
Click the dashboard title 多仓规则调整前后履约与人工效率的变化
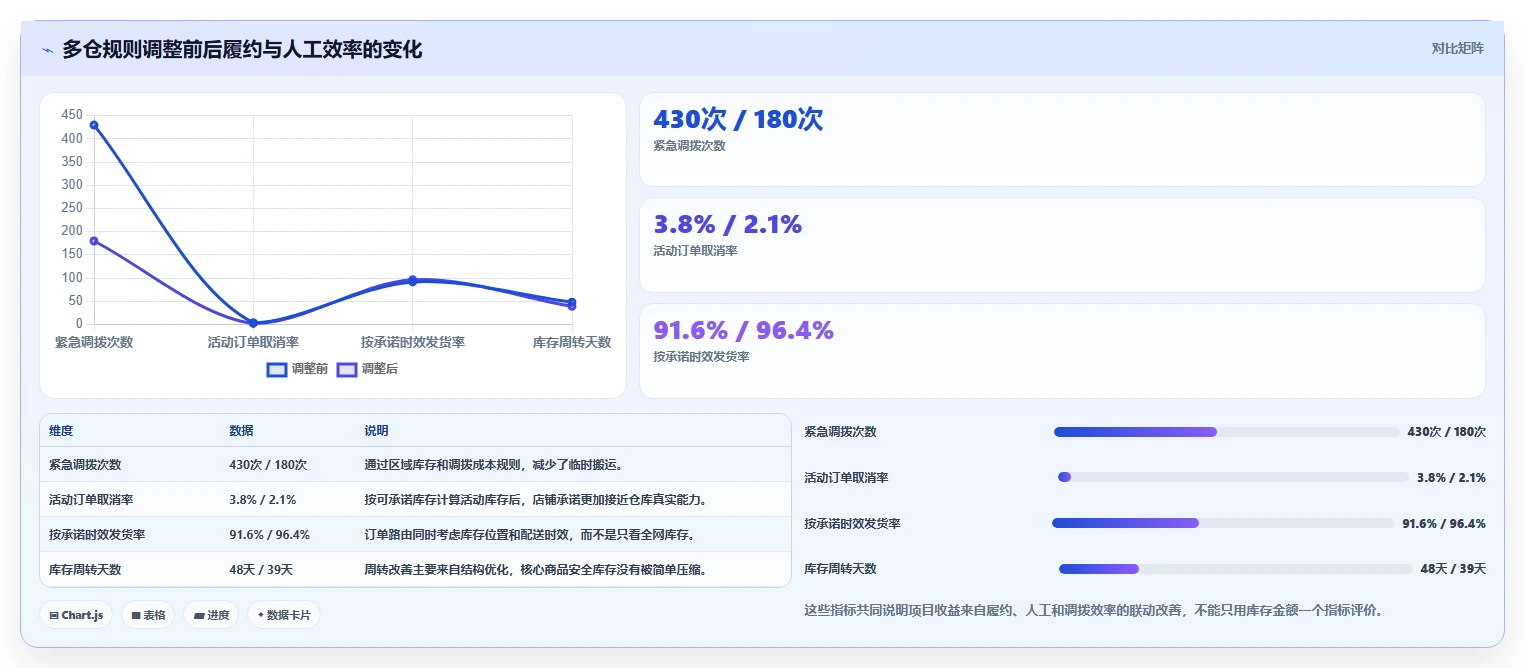[242, 49]
